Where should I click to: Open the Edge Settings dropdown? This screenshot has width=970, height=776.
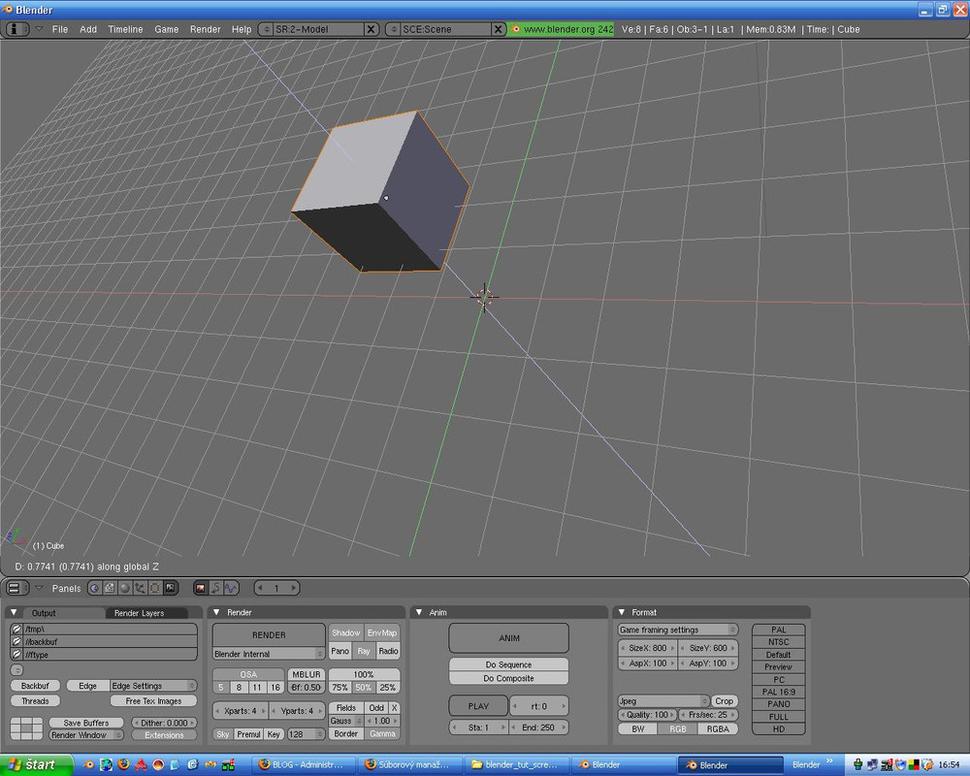pos(153,686)
